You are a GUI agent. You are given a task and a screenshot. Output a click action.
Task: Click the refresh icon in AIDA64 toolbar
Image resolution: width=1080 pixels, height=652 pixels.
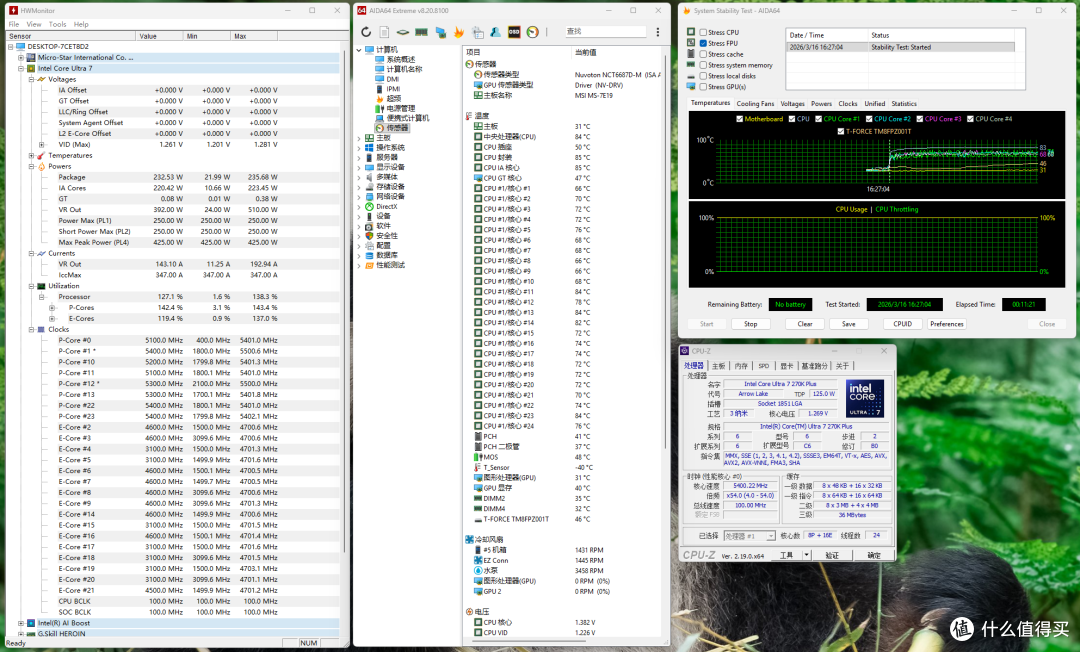tap(366, 32)
